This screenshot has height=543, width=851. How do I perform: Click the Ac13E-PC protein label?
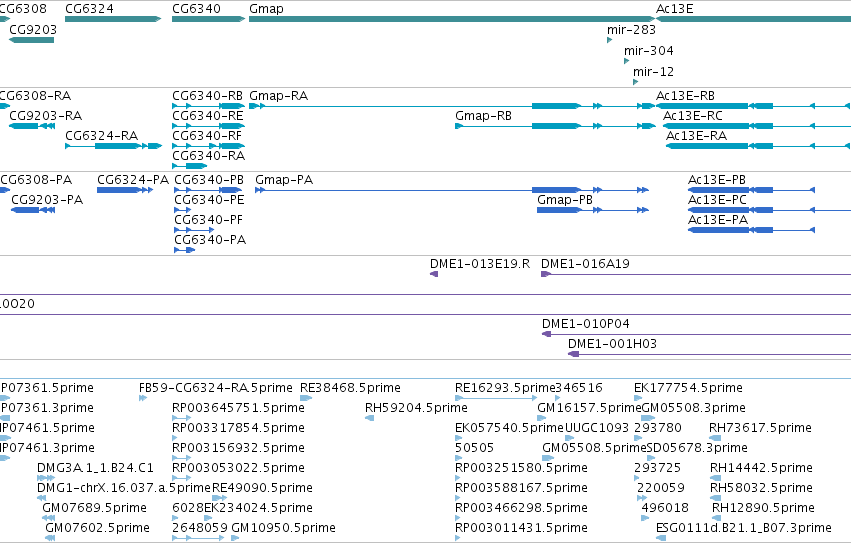coord(717,200)
